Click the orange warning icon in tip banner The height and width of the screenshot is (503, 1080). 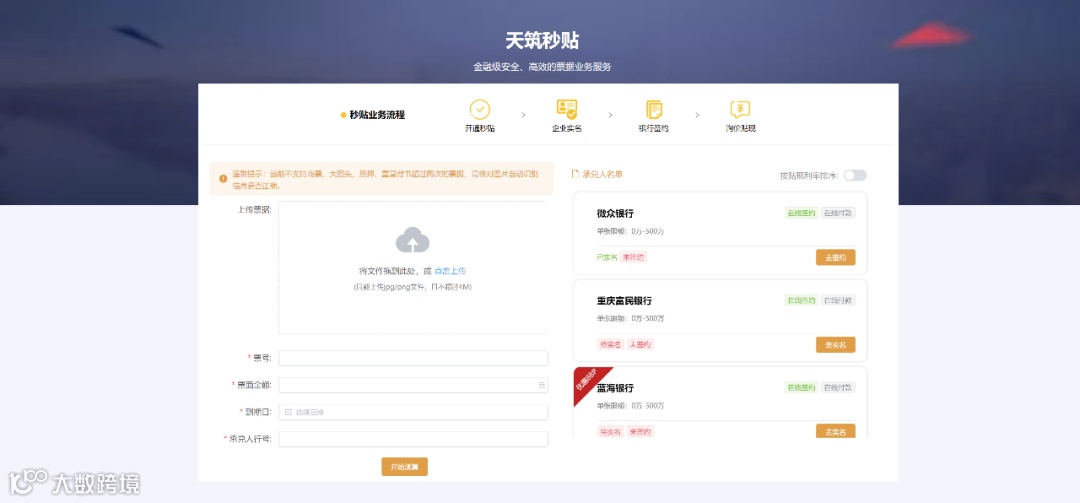(223, 178)
